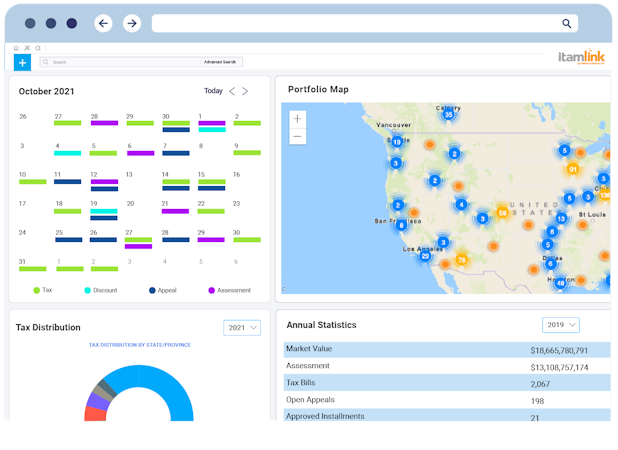The image size is (618, 450).
Task: Click the blue plus add button
Action: [22, 62]
